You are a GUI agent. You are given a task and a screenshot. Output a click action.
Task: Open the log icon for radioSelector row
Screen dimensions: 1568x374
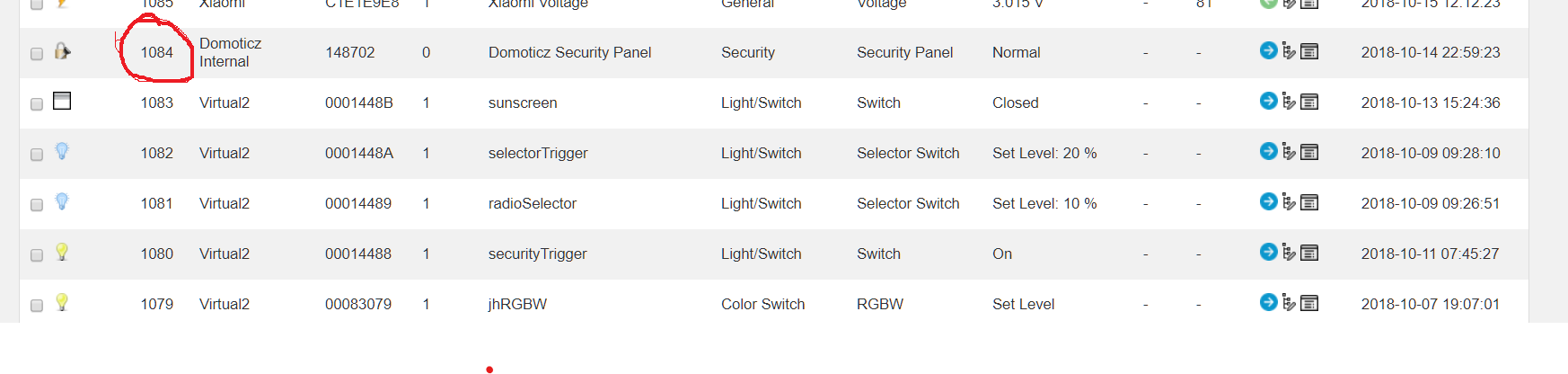tap(1309, 202)
